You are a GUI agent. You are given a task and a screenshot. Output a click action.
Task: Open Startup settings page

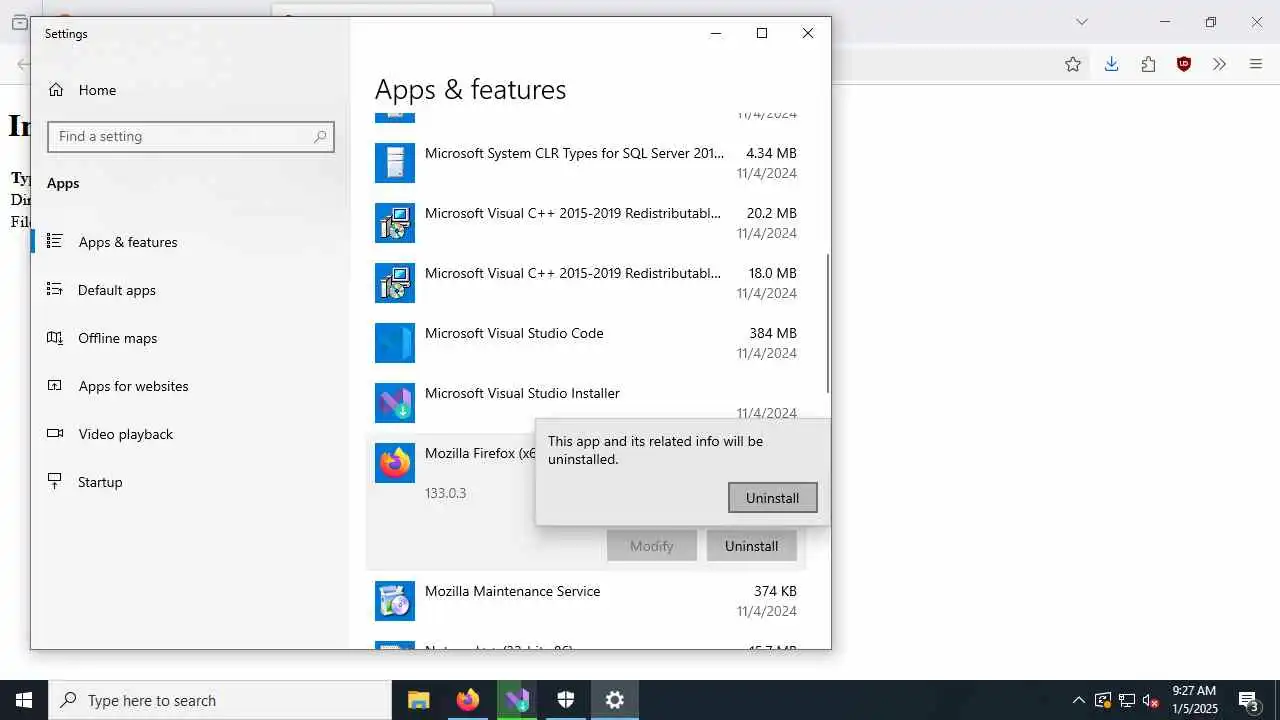click(100, 482)
